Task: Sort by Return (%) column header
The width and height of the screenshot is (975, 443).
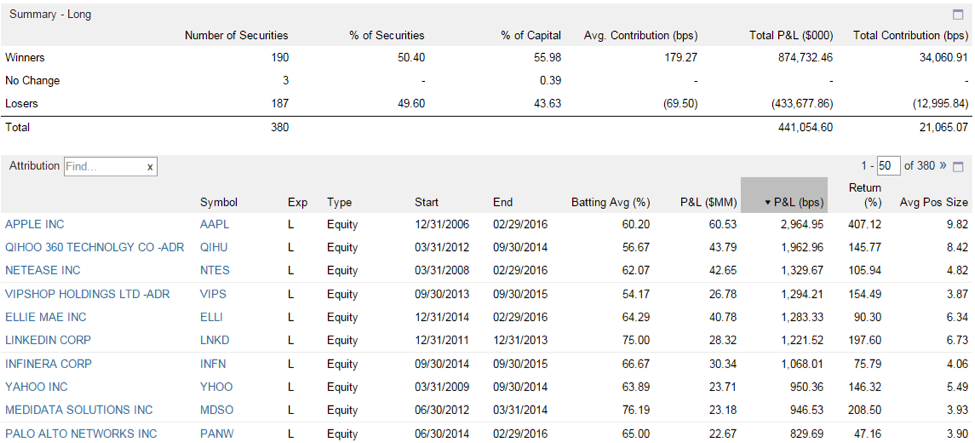Action: 864,195
